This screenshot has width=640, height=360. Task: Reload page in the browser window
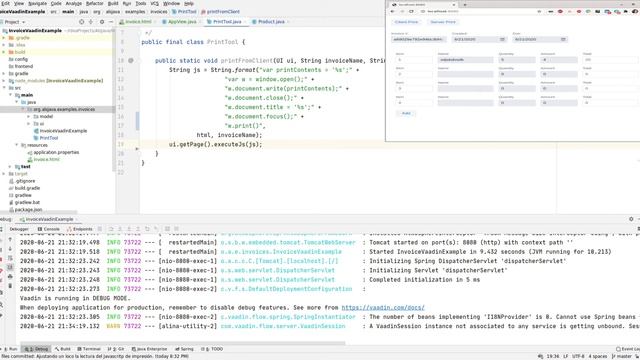[x=411, y=11]
